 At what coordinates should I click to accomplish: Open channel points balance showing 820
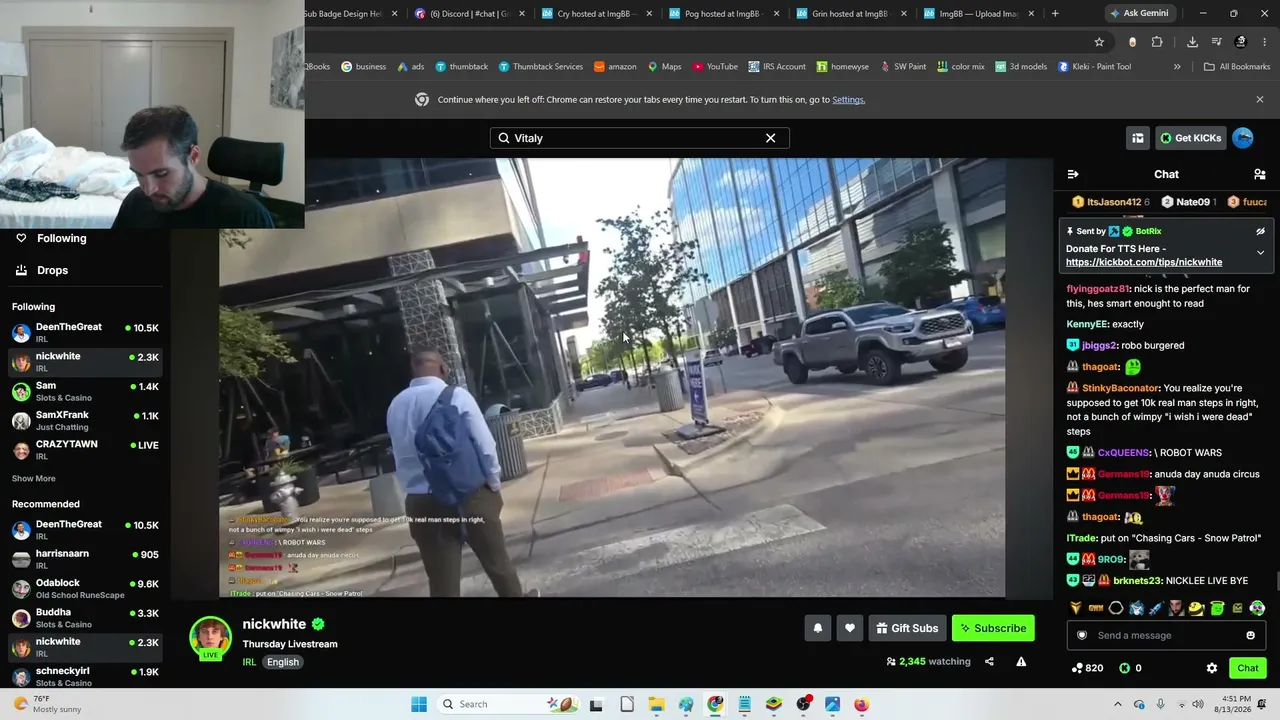pyautogui.click(x=1087, y=668)
